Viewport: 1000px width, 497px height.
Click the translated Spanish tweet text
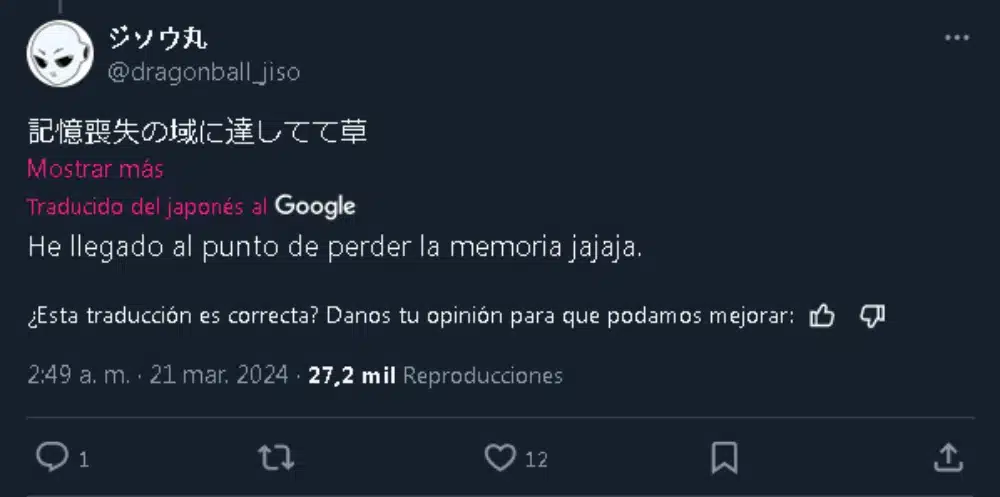coord(335,247)
